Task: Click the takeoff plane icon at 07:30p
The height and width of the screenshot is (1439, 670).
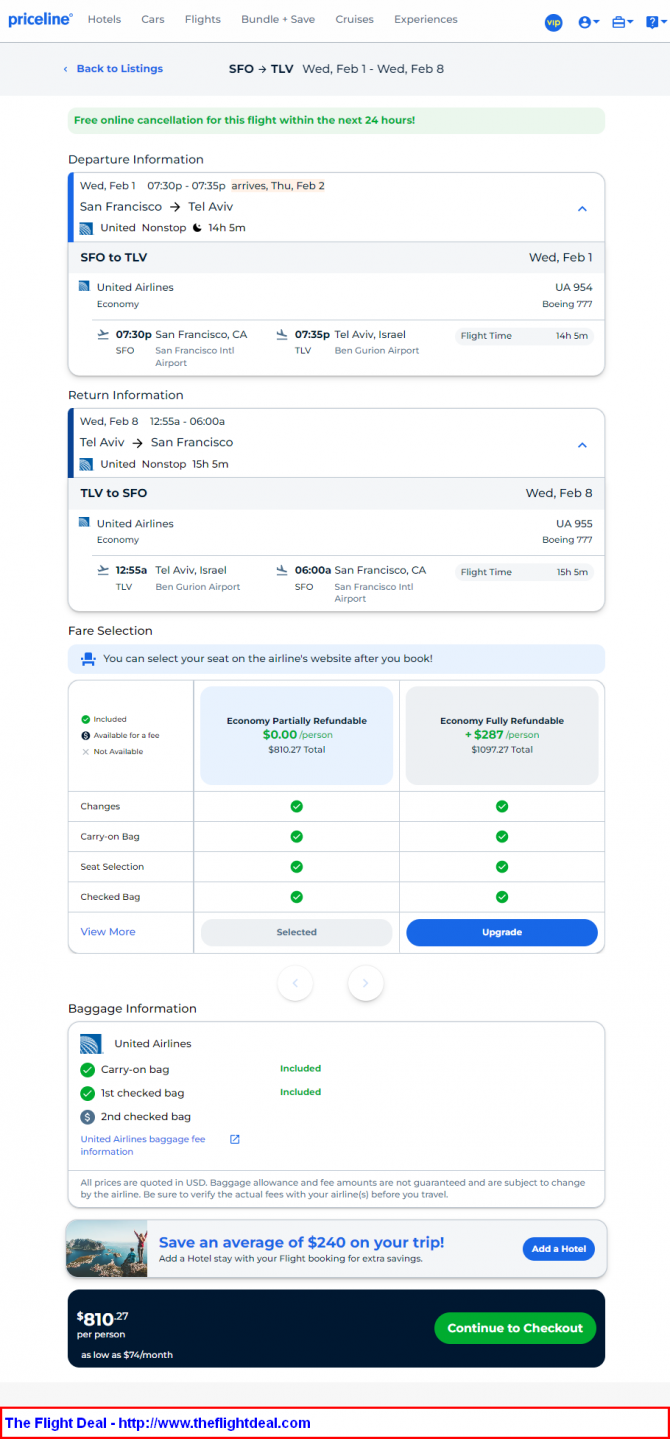Action: [102, 334]
